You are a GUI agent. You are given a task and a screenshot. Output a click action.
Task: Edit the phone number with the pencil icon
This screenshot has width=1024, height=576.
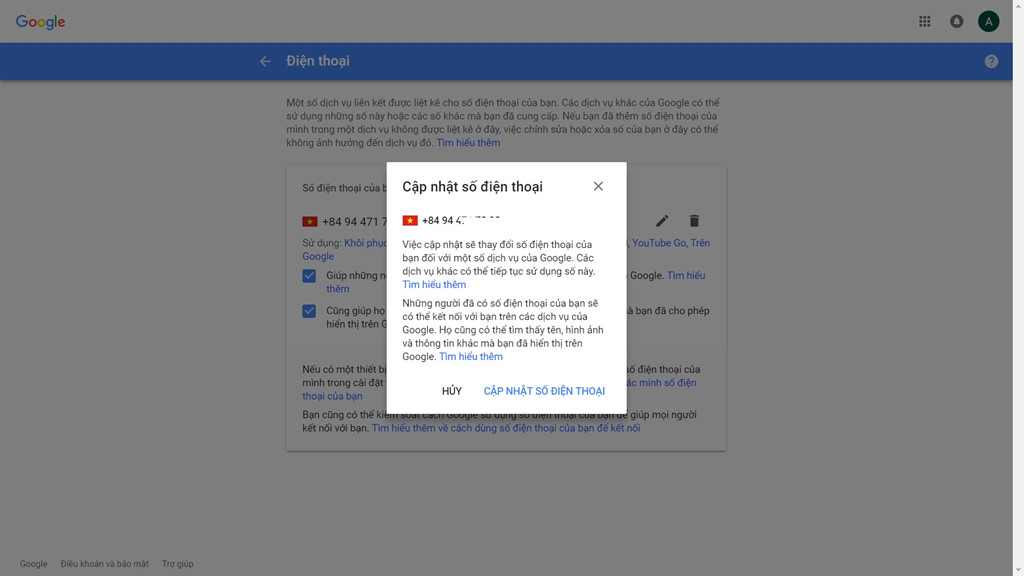(661, 220)
